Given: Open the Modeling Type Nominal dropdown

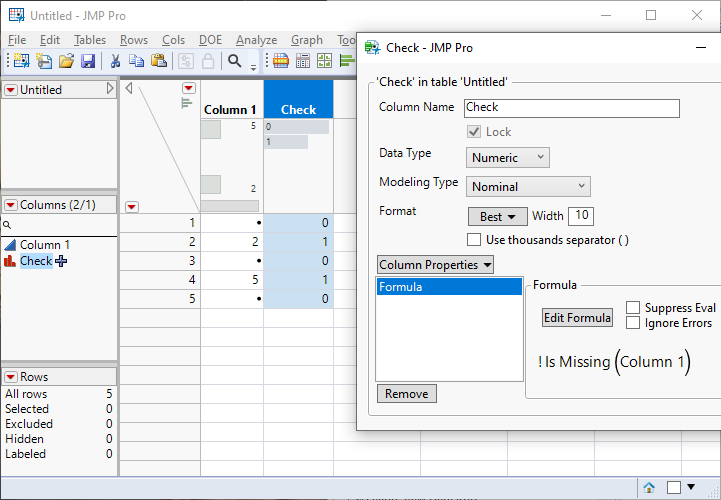Looking at the screenshot, I should pyautogui.click(x=528, y=186).
